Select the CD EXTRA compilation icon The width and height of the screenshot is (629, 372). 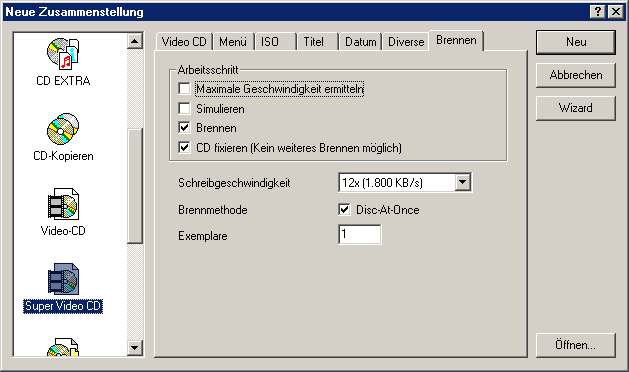[63, 54]
